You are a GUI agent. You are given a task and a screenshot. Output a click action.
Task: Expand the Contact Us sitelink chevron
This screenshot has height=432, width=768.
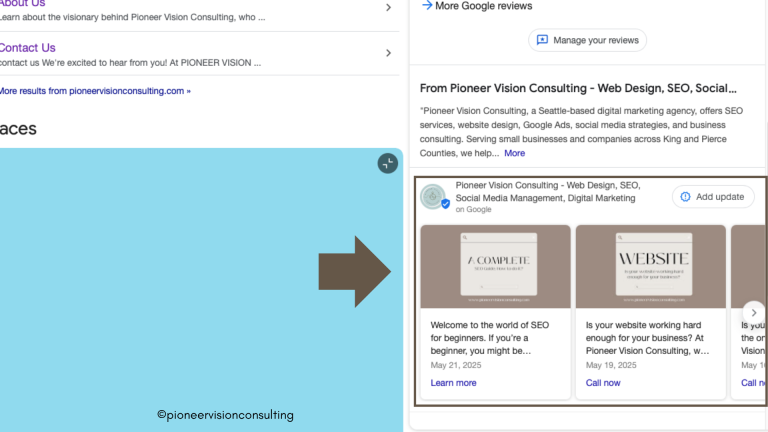click(x=388, y=53)
